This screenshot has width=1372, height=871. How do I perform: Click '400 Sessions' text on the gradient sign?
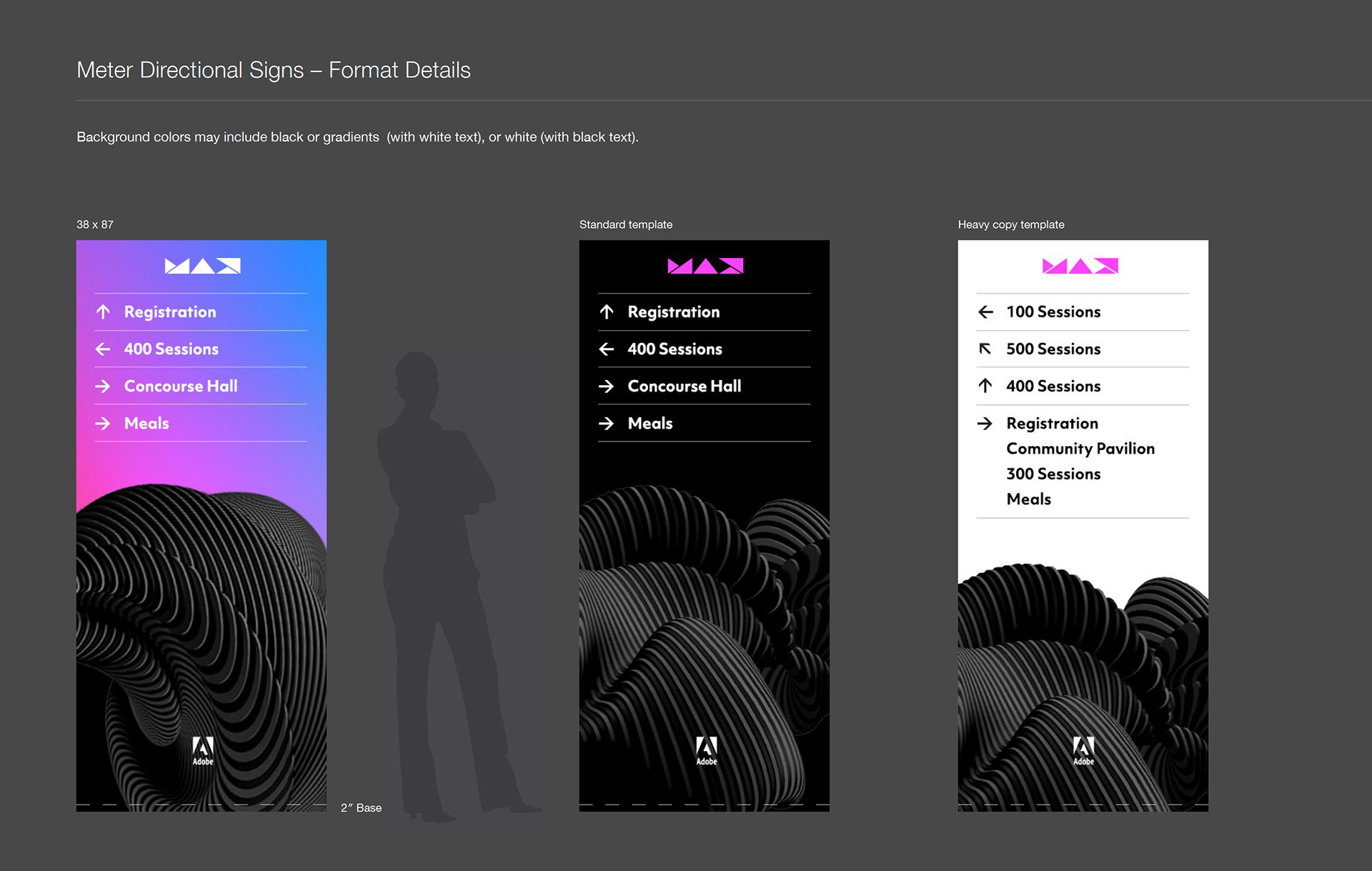tap(171, 349)
